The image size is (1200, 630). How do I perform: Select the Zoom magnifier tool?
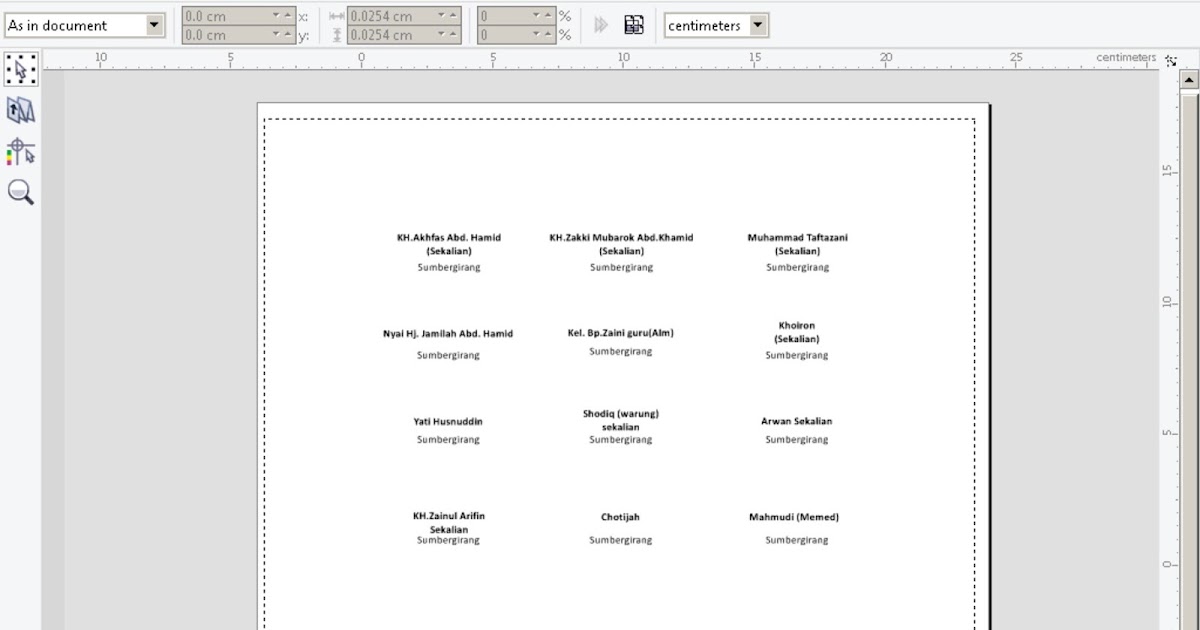point(21,192)
